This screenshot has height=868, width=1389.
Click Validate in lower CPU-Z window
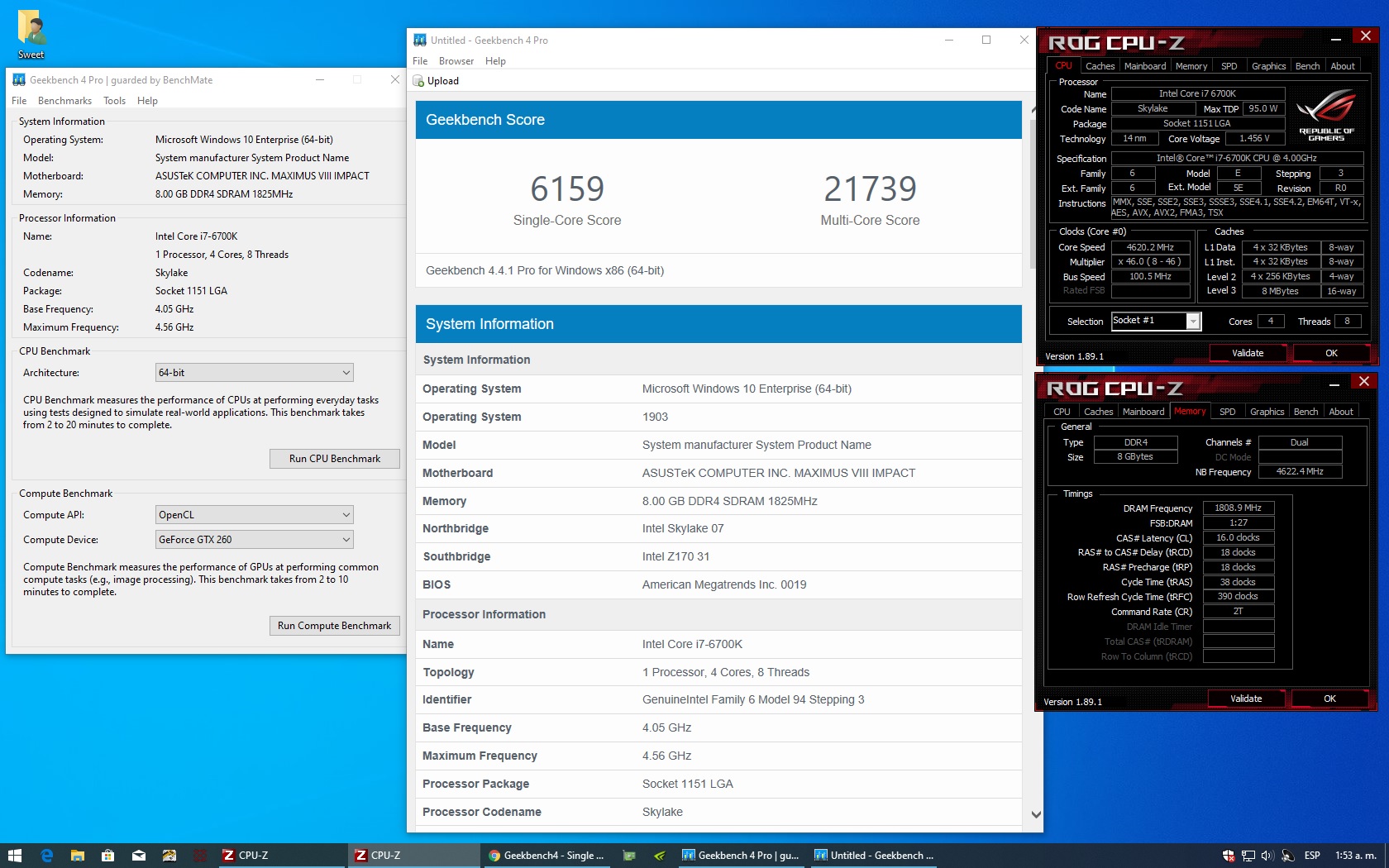[1246, 699]
